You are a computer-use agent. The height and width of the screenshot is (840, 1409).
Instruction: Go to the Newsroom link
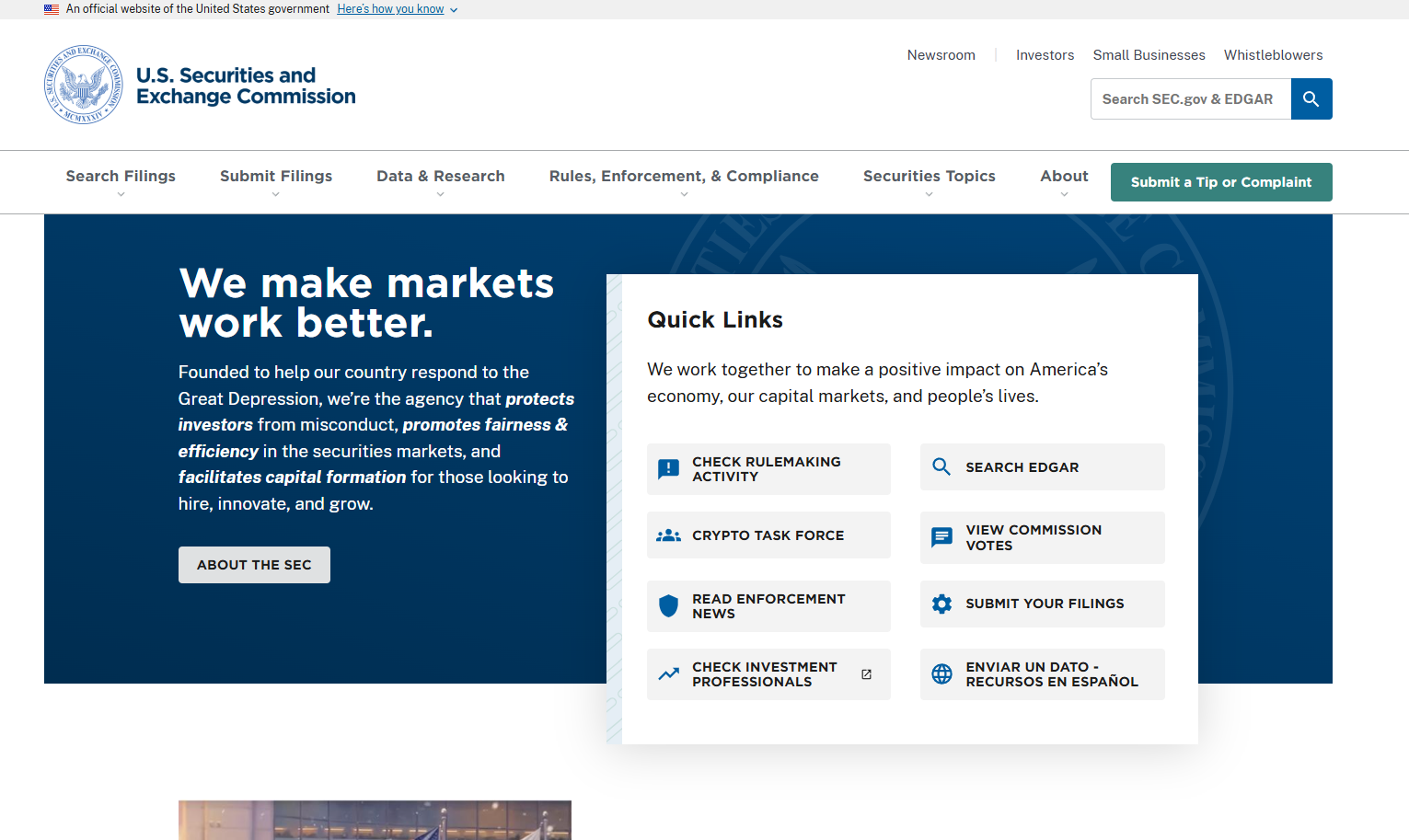pyautogui.click(x=941, y=55)
